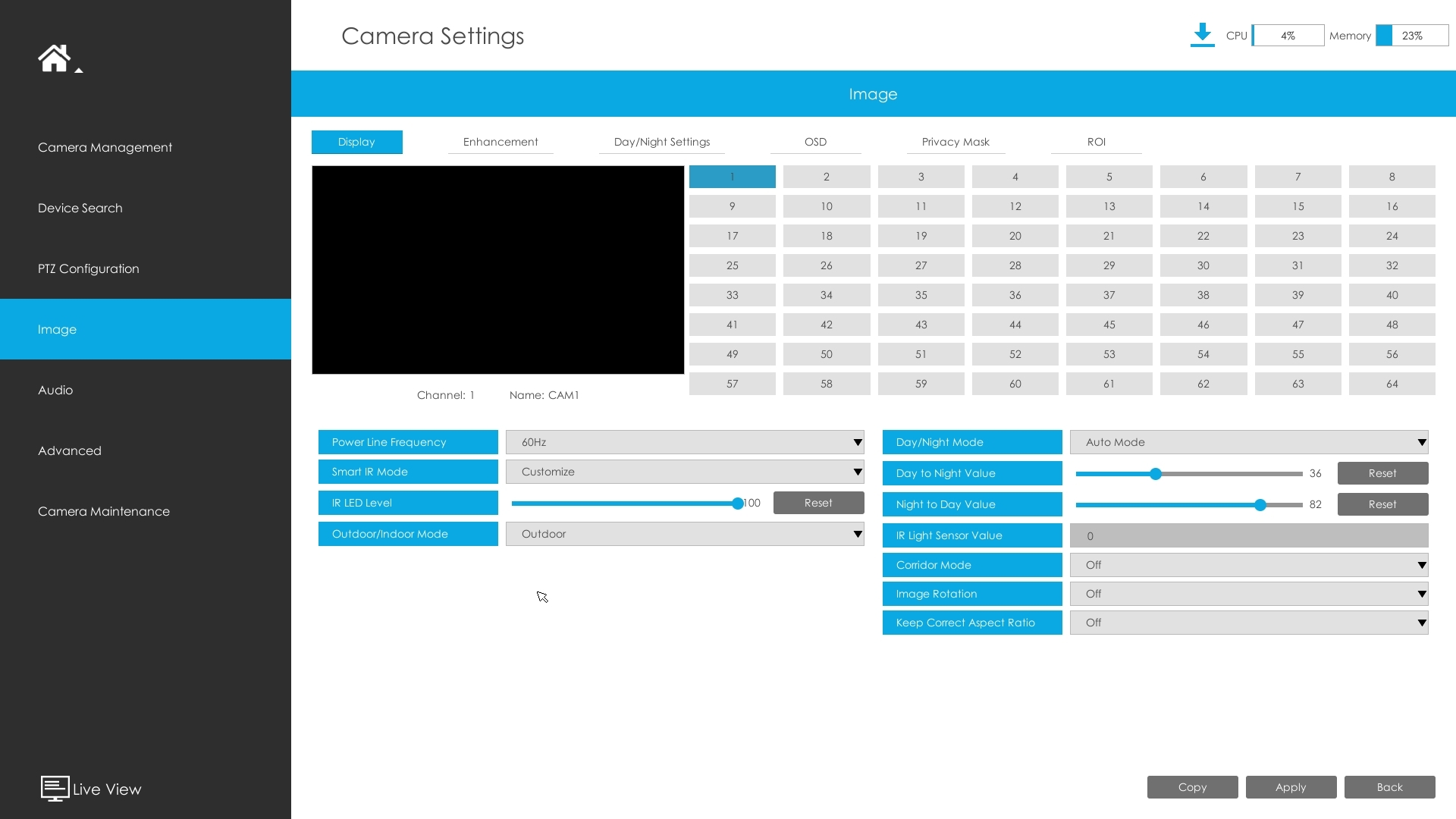This screenshot has width=1456, height=819.
Task: Switch to Enhancement tab
Action: pyautogui.click(x=500, y=142)
